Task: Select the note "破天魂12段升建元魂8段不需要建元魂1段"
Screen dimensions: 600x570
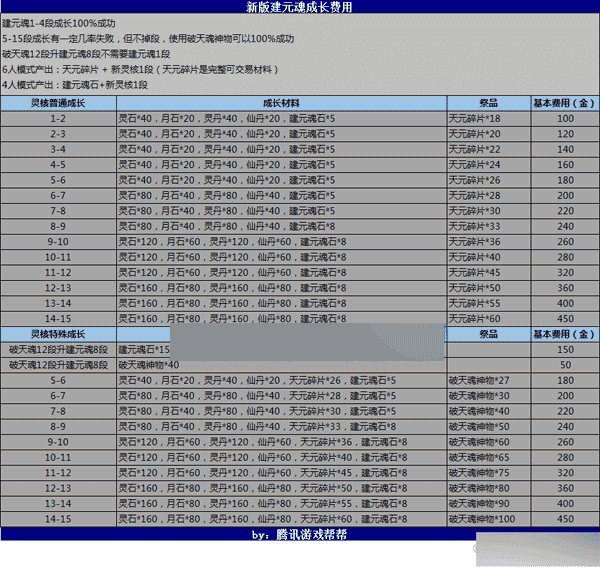Action: point(86,54)
